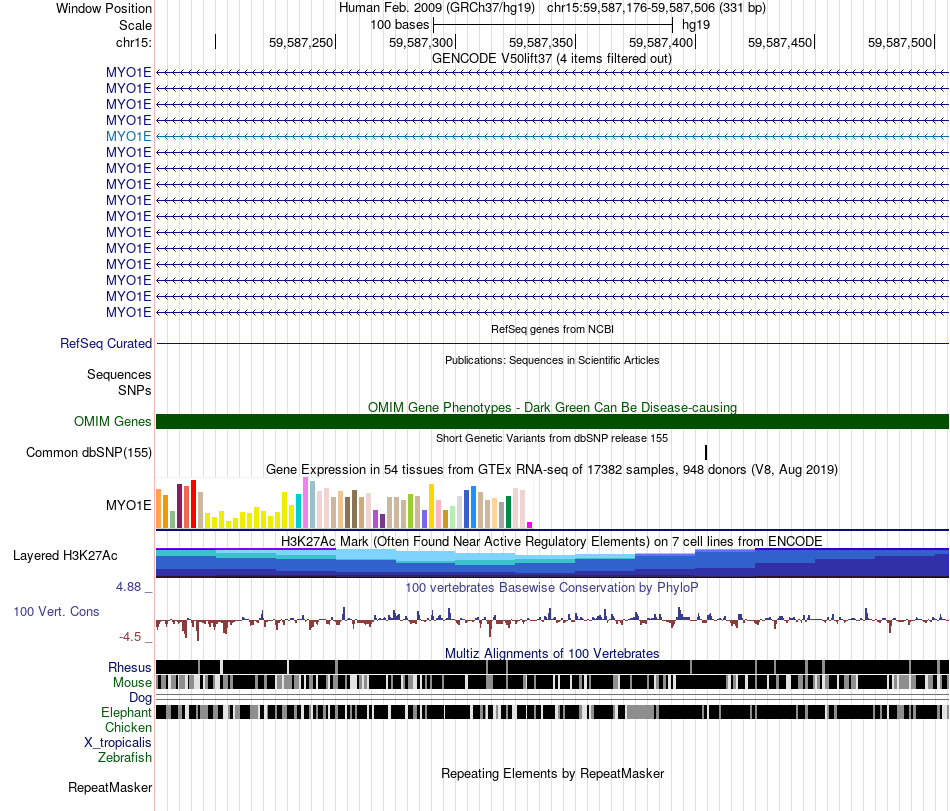Open the GTEx Gene Expression track title
This screenshot has height=811, width=950.
(552, 469)
